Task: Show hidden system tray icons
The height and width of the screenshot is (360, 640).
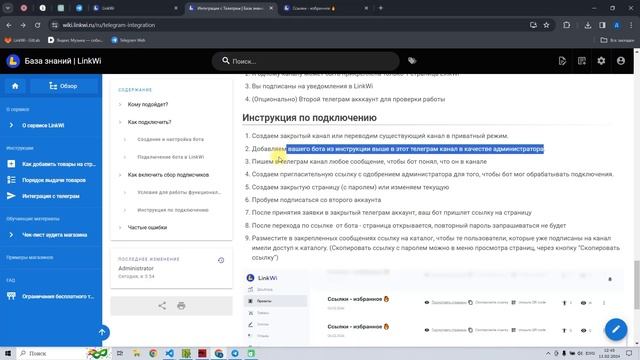Action: point(548,353)
